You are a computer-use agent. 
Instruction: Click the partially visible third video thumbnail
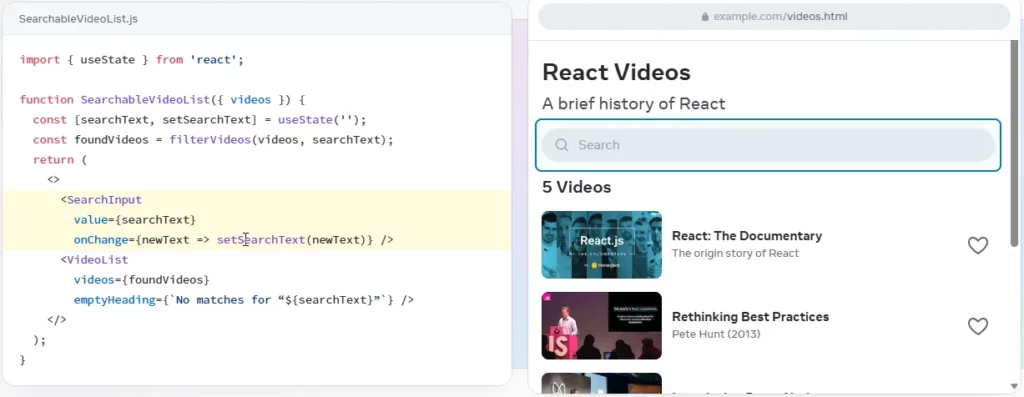601,383
